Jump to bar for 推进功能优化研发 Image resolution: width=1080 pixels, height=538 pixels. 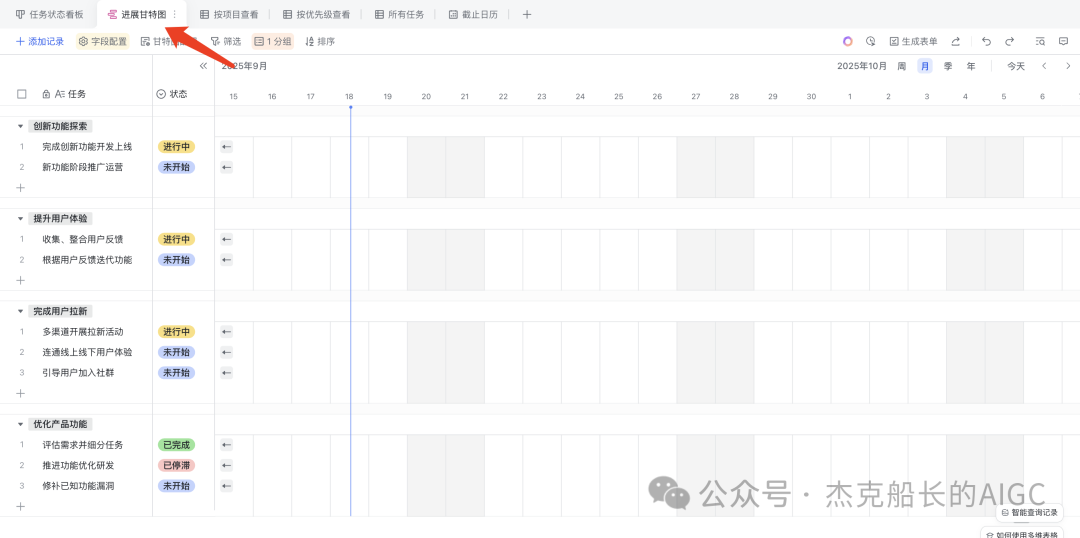[227, 465]
